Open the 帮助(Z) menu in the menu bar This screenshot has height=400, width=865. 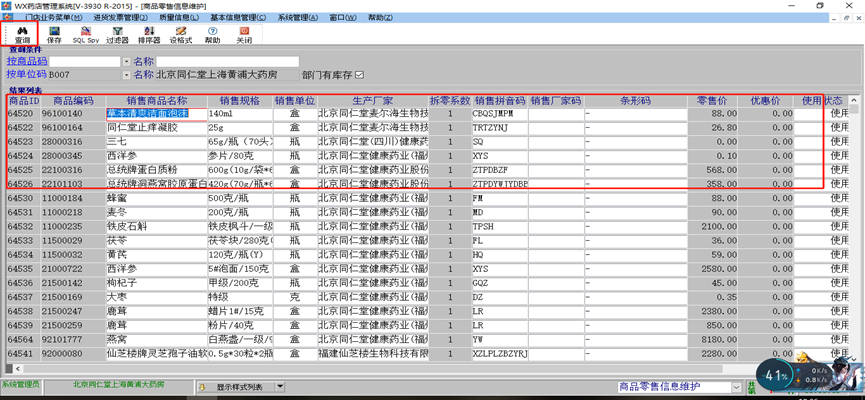pos(381,17)
